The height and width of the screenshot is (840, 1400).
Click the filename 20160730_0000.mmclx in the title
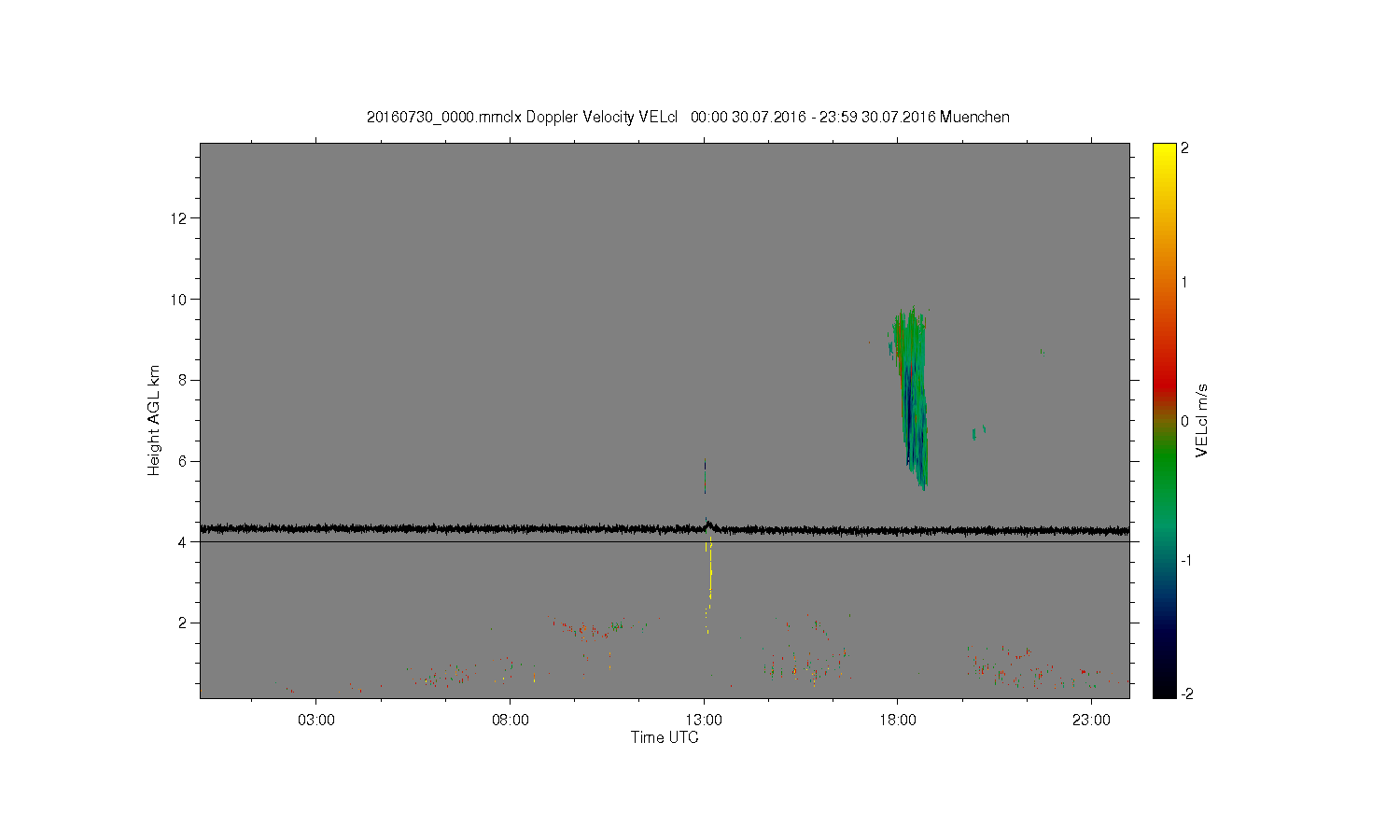pyautogui.click(x=444, y=118)
